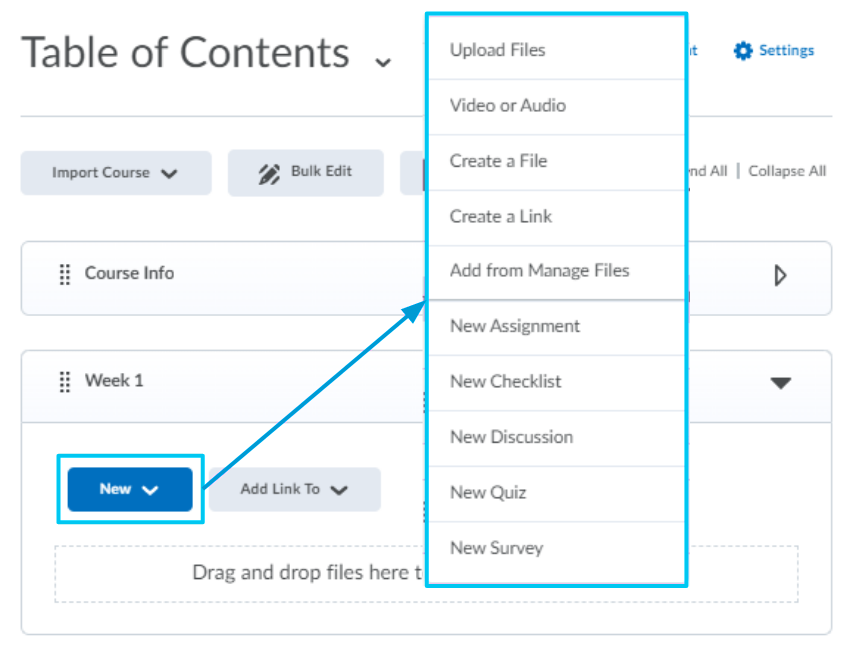Grab the Week 1 drag handle
This screenshot has width=860, height=657.
coord(65,381)
